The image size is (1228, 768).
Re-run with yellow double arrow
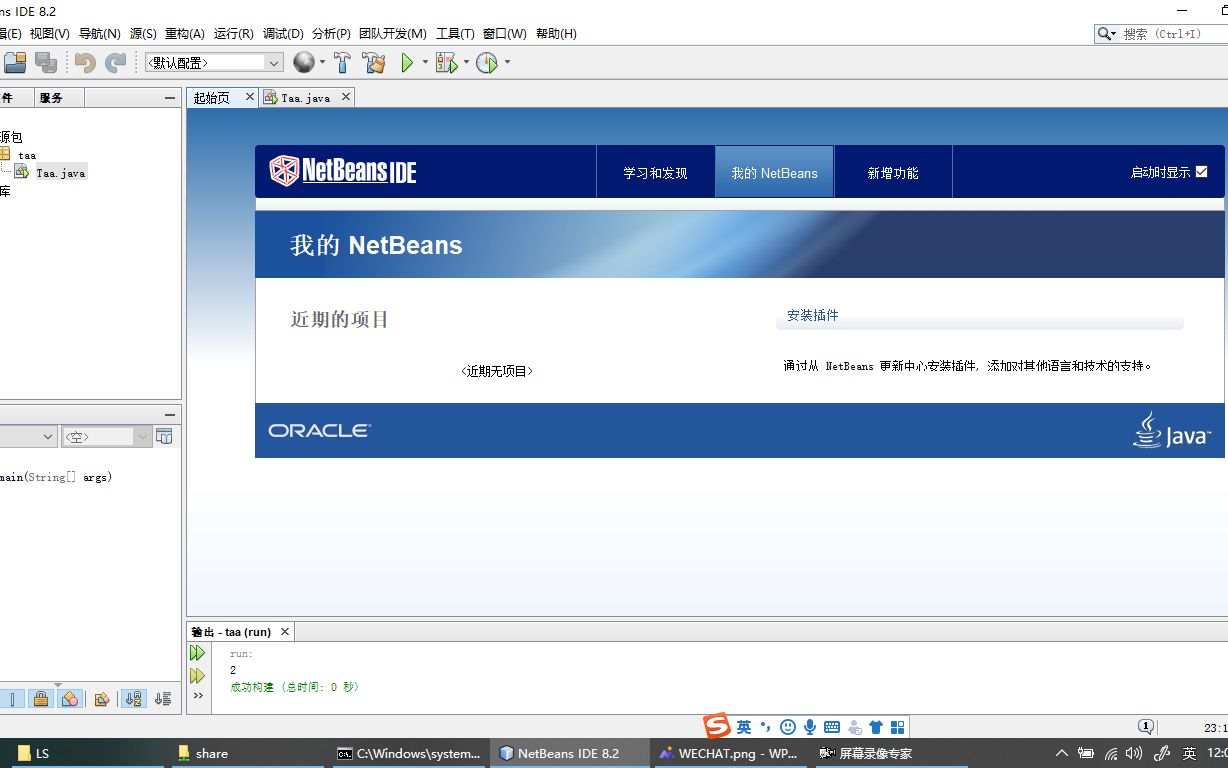[x=197, y=676]
